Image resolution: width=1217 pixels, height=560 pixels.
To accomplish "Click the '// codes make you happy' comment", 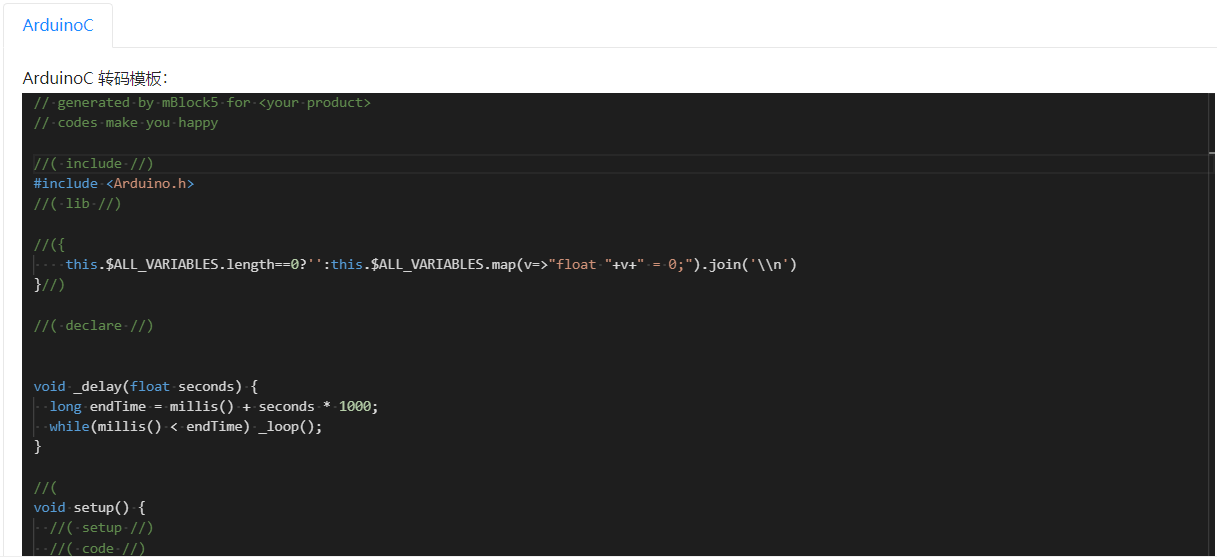I will point(126,123).
